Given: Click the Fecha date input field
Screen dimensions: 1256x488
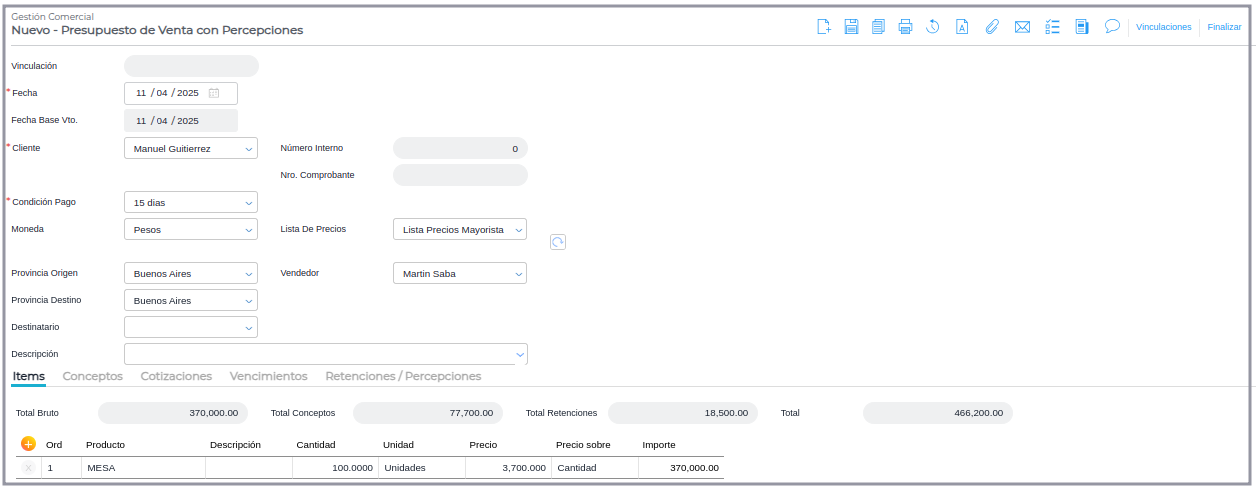Looking at the screenshot, I should (x=170, y=93).
